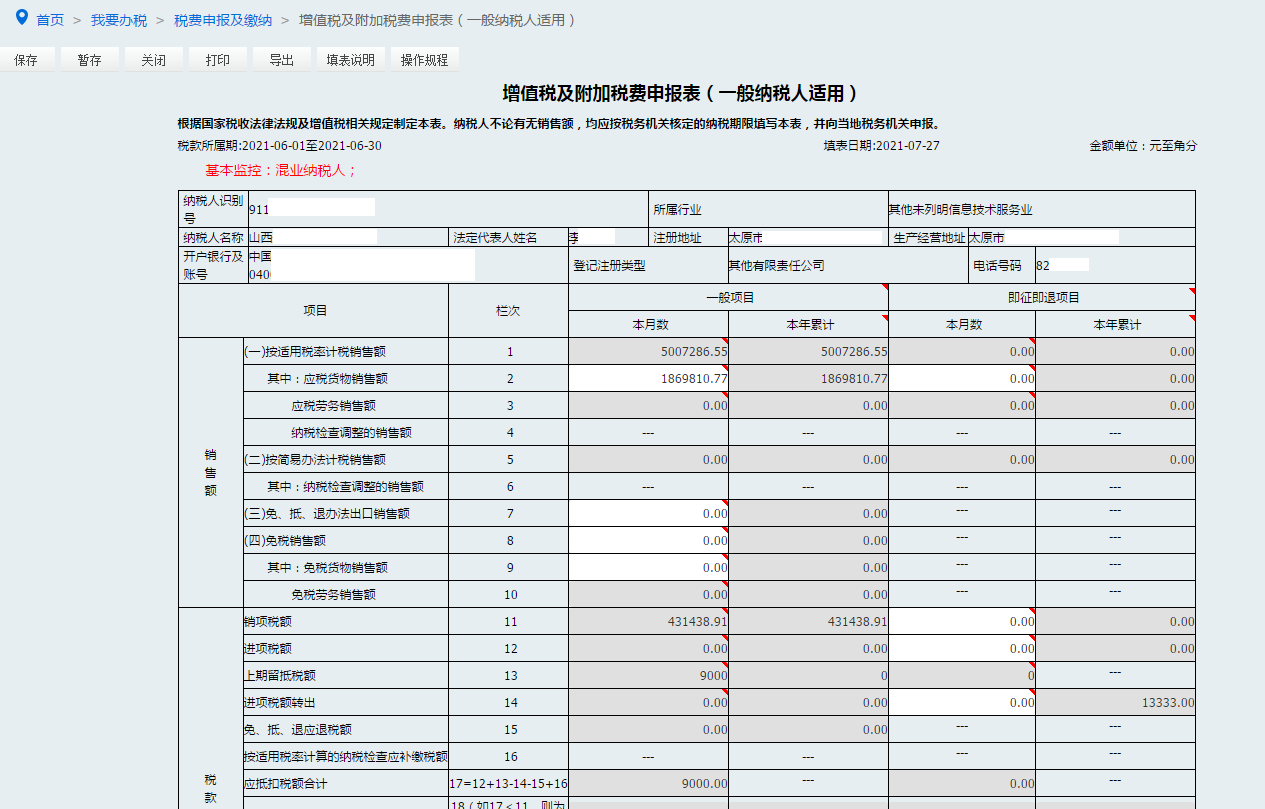Select 上期留抵税额 本月数 value 9000

648,675
